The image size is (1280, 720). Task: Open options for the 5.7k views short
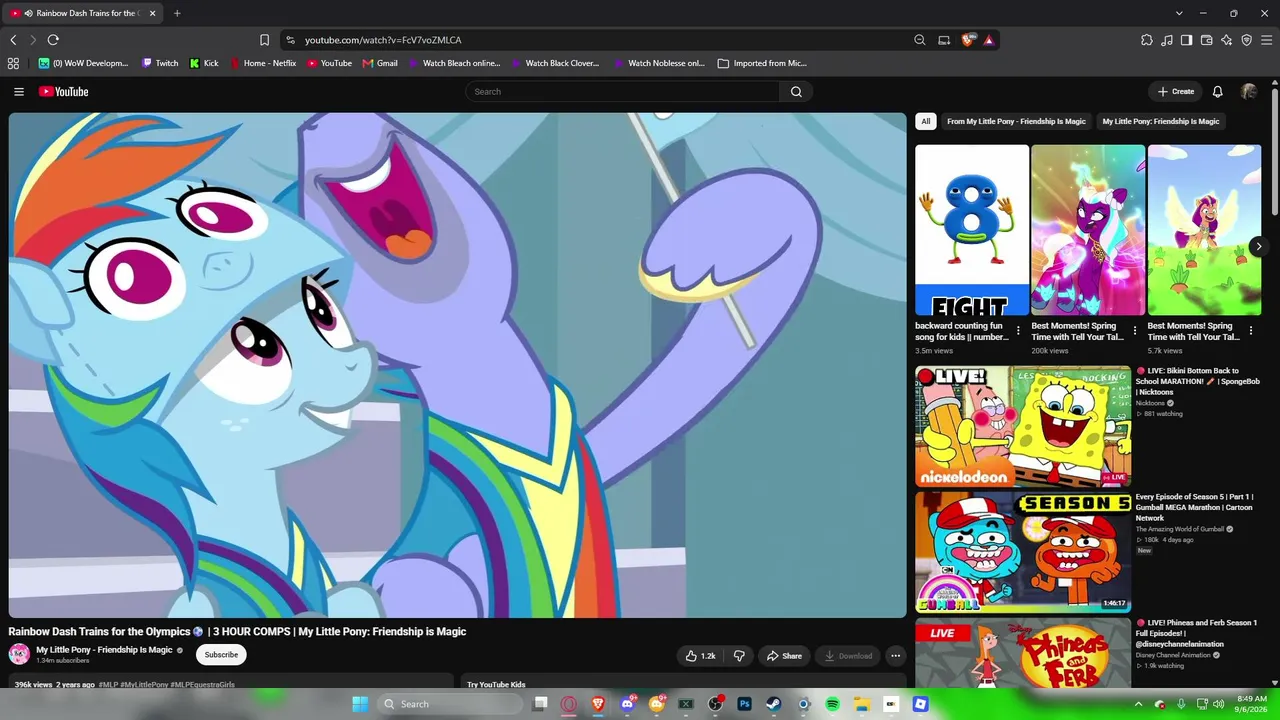tap(1250, 330)
